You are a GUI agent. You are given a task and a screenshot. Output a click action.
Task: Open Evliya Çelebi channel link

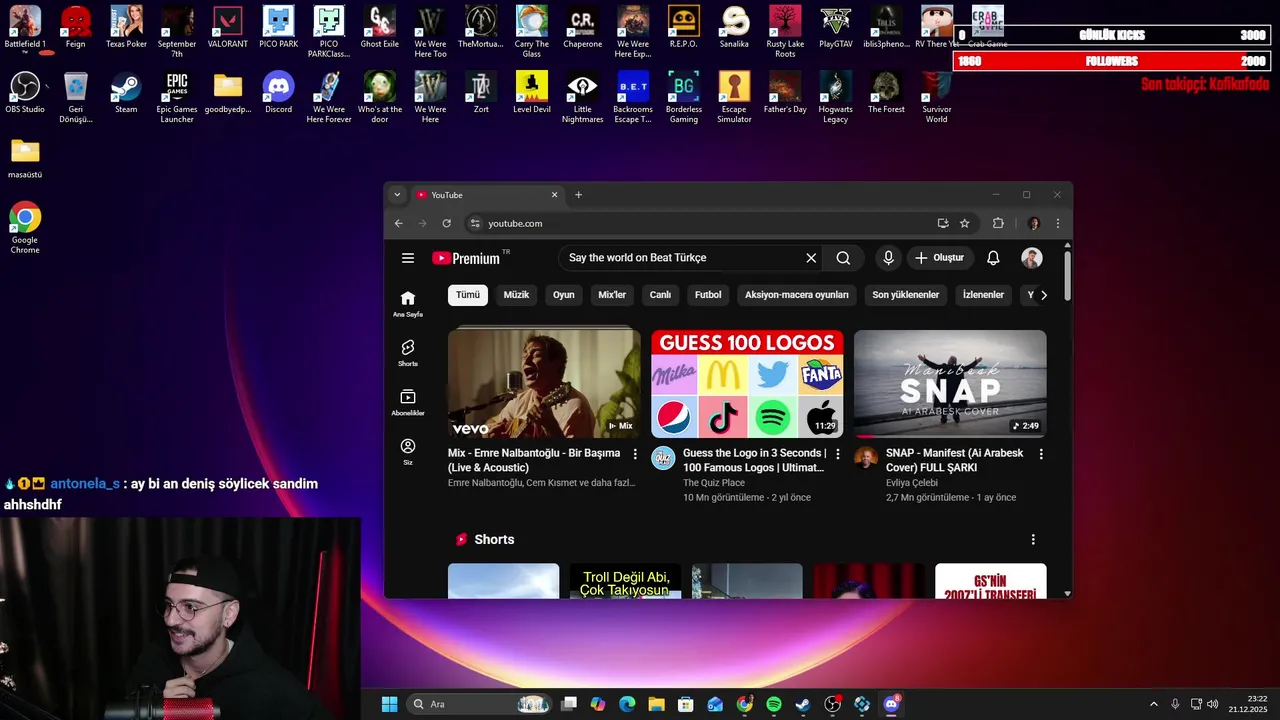912,483
